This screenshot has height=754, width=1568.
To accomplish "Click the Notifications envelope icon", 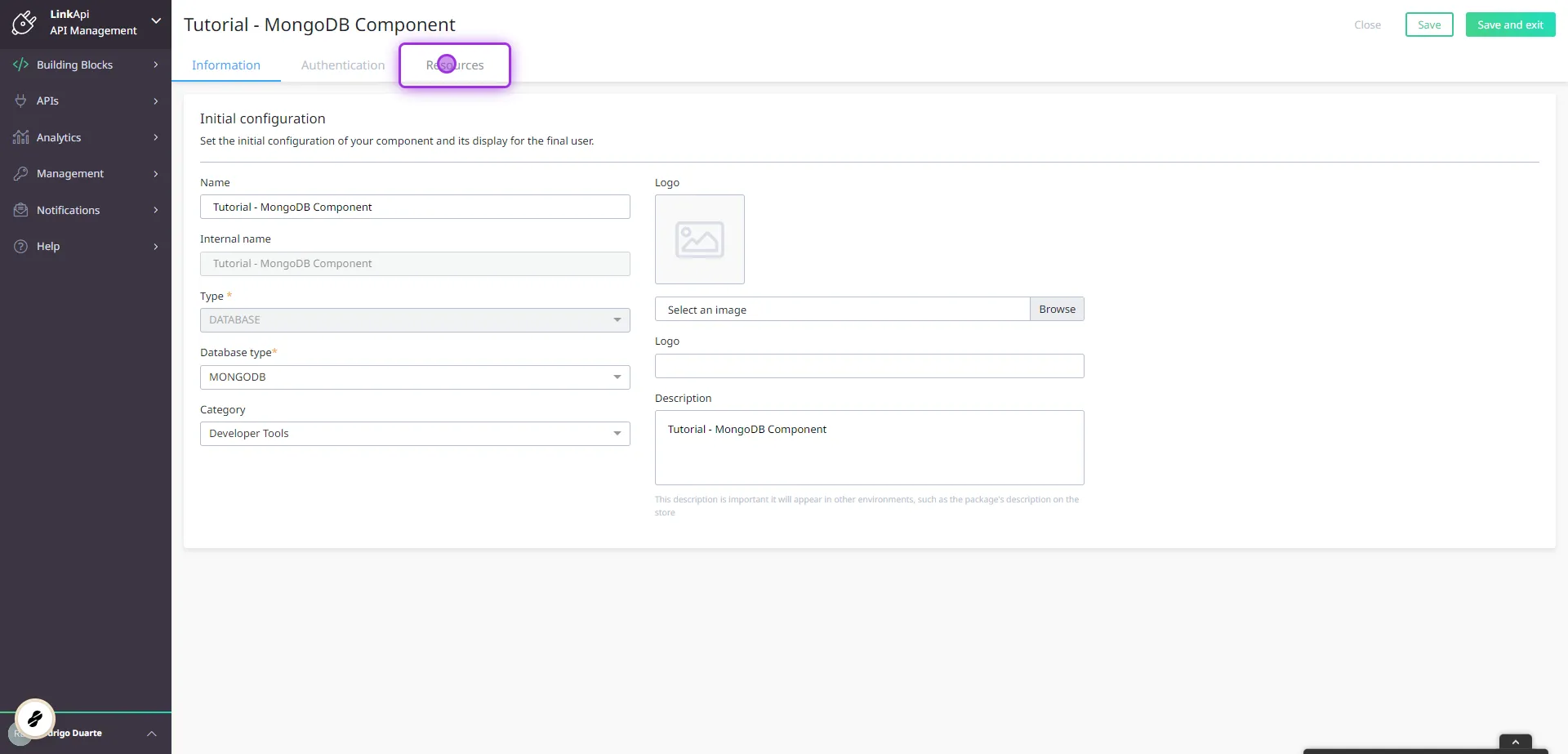I will (x=21, y=210).
